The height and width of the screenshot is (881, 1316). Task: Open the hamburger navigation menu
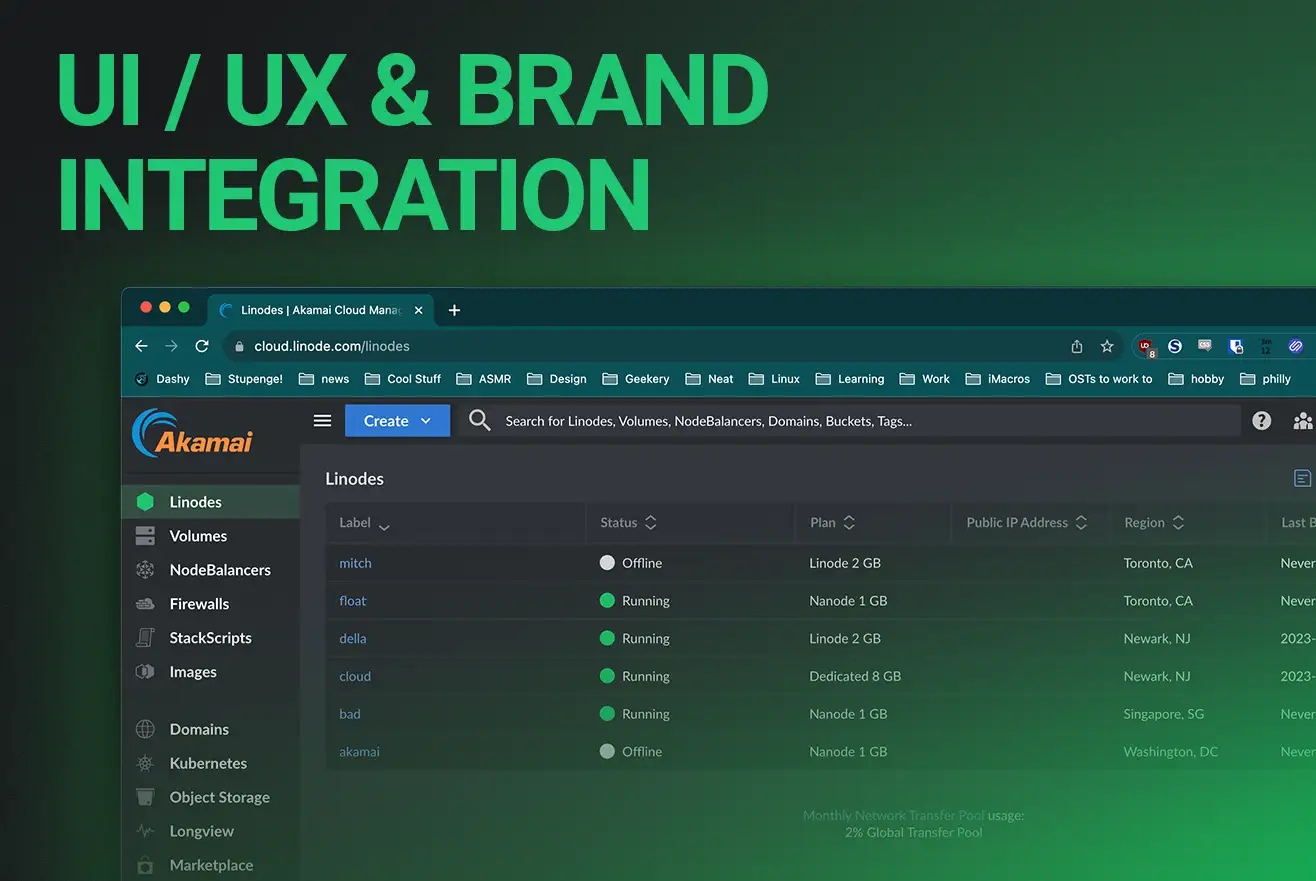[322, 421]
